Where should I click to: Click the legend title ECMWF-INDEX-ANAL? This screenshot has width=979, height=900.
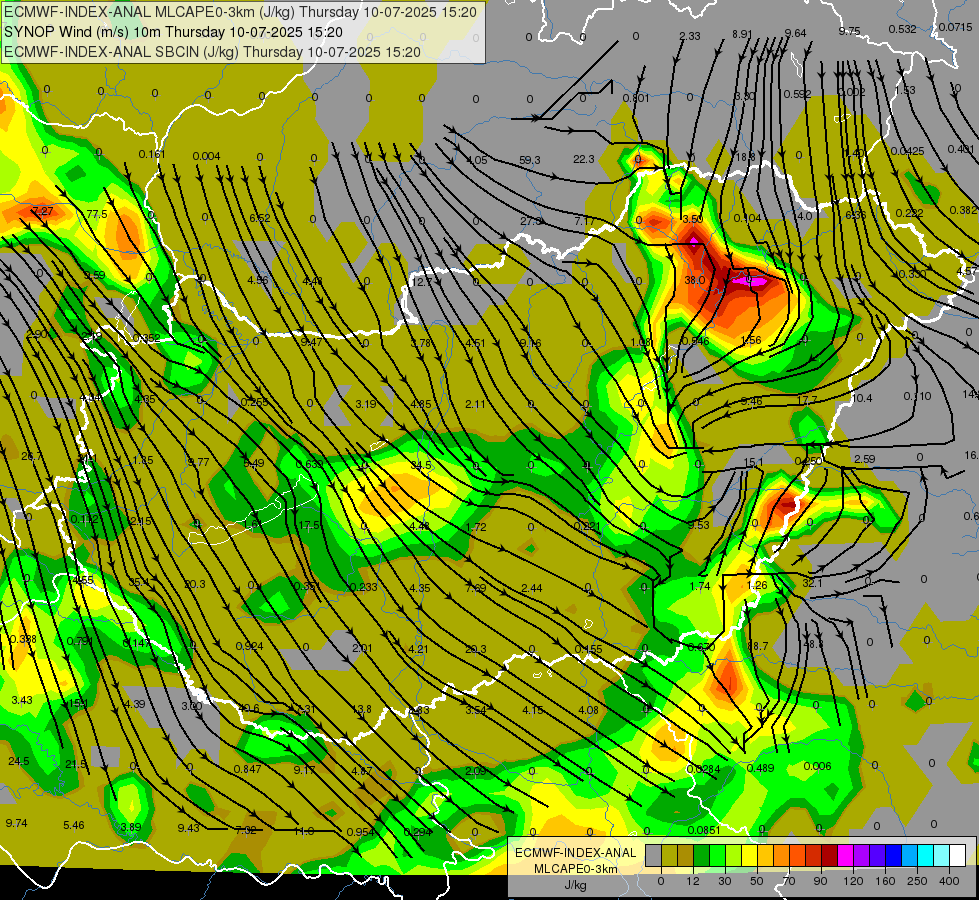(576, 853)
